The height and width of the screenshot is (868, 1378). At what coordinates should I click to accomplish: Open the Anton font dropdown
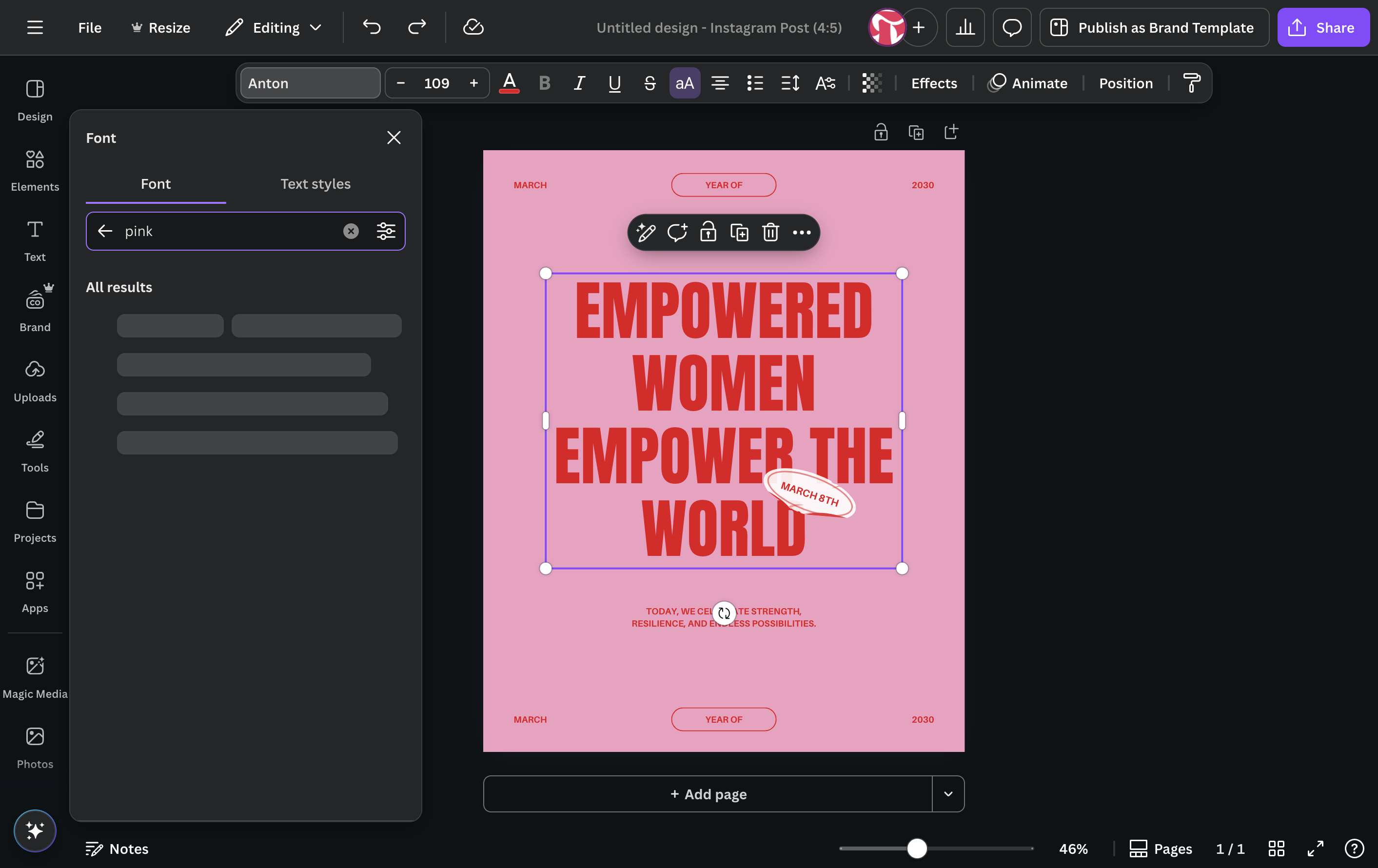click(x=310, y=83)
